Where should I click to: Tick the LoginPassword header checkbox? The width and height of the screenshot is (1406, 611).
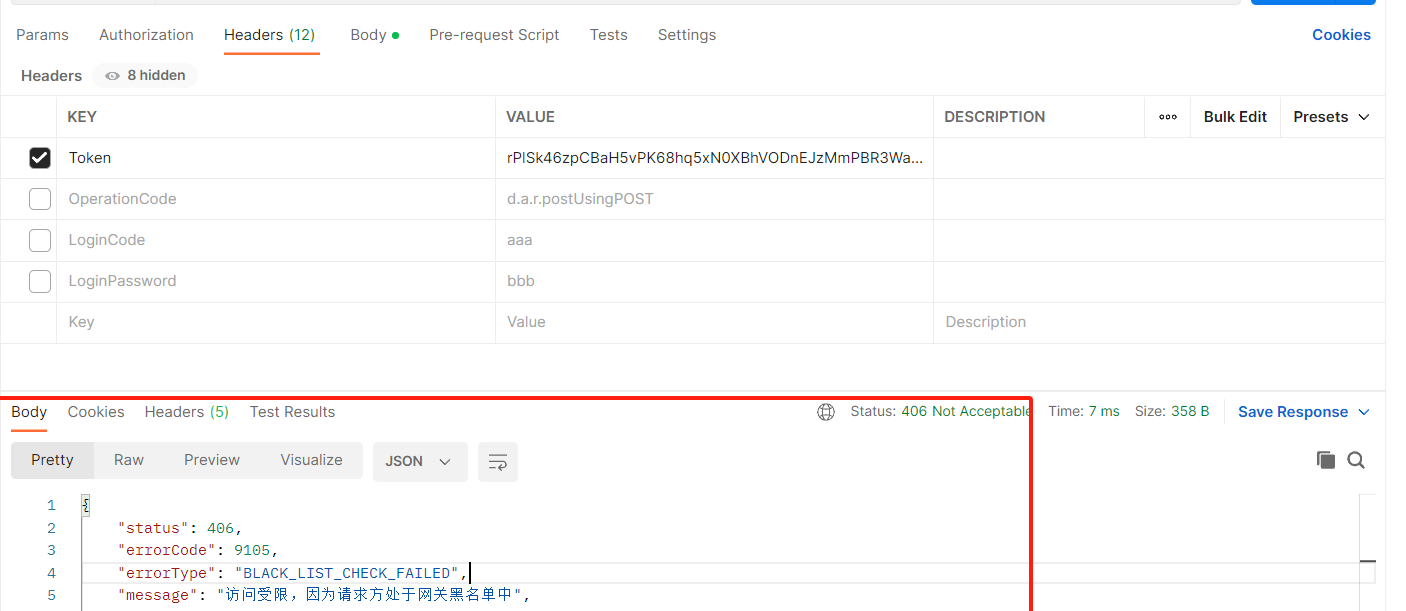point(40,281)
